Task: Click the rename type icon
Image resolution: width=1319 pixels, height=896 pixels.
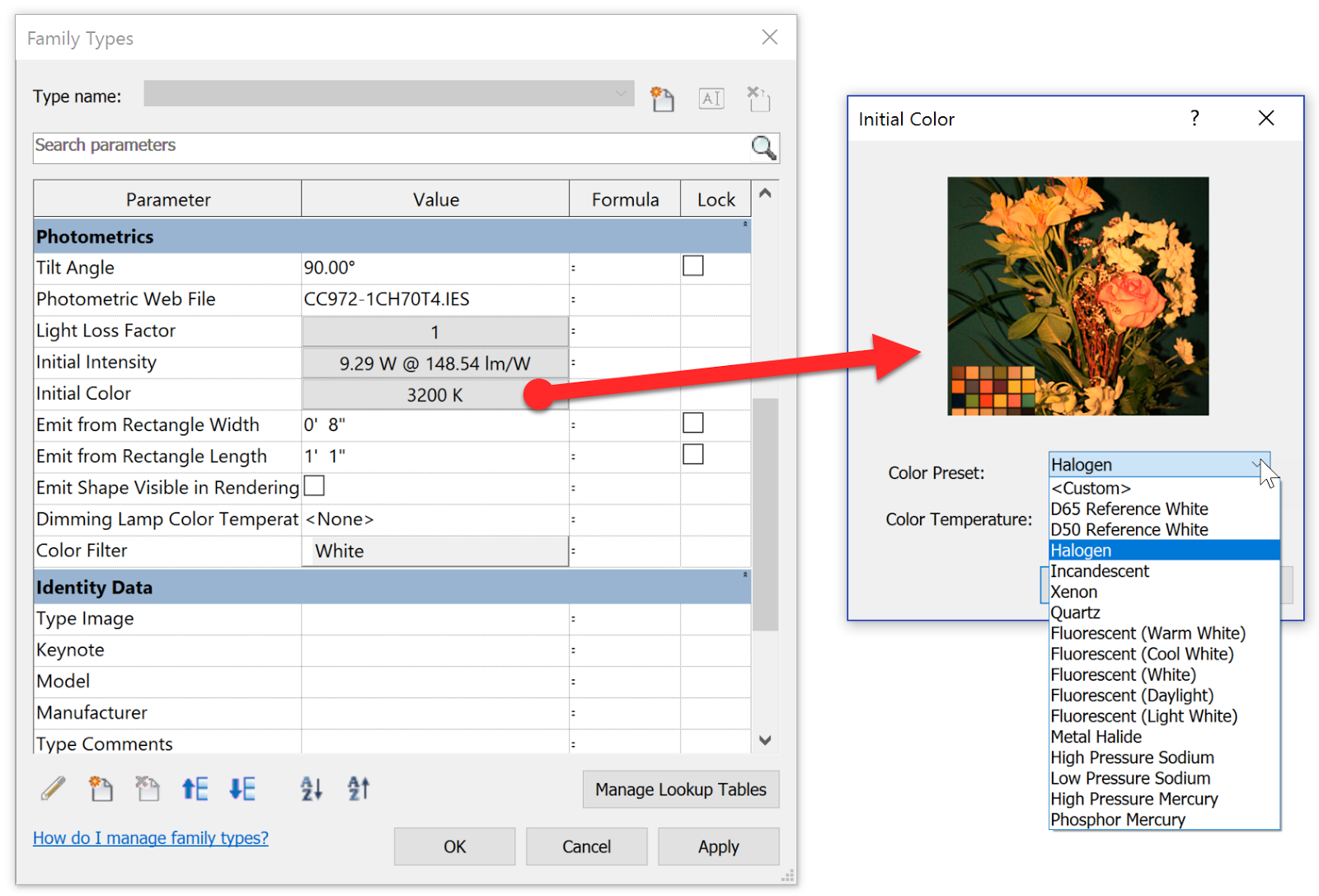Action: tap(711, 98)
